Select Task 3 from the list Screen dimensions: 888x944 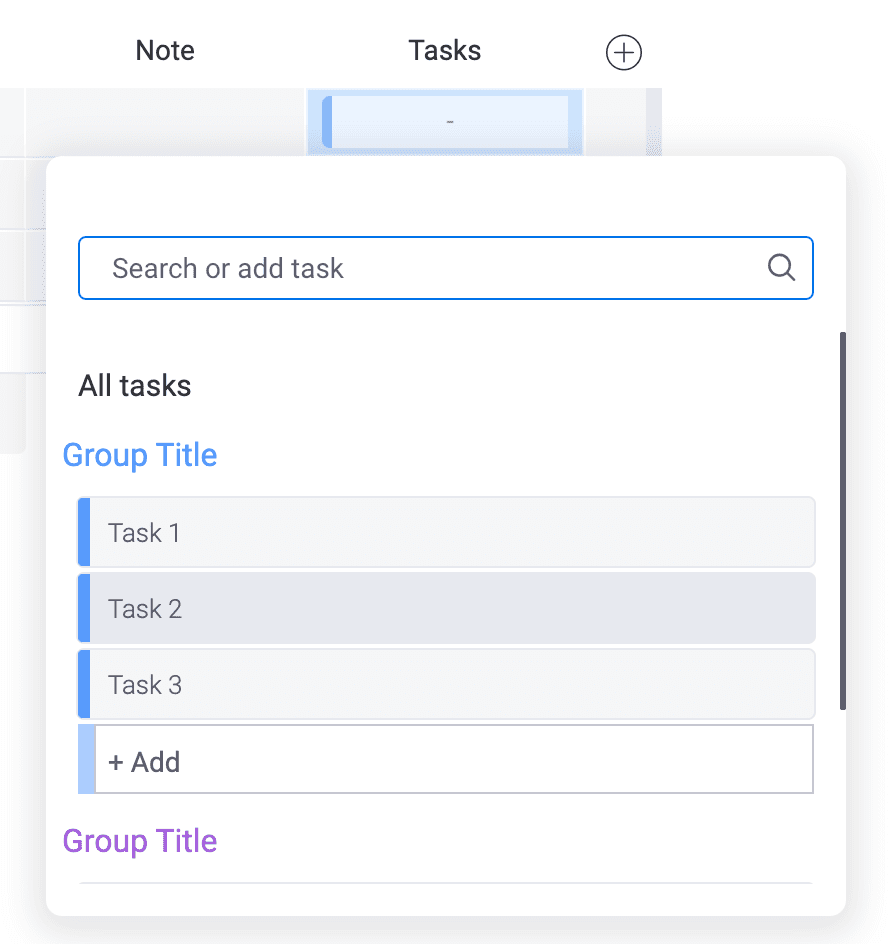pos(446,684)
